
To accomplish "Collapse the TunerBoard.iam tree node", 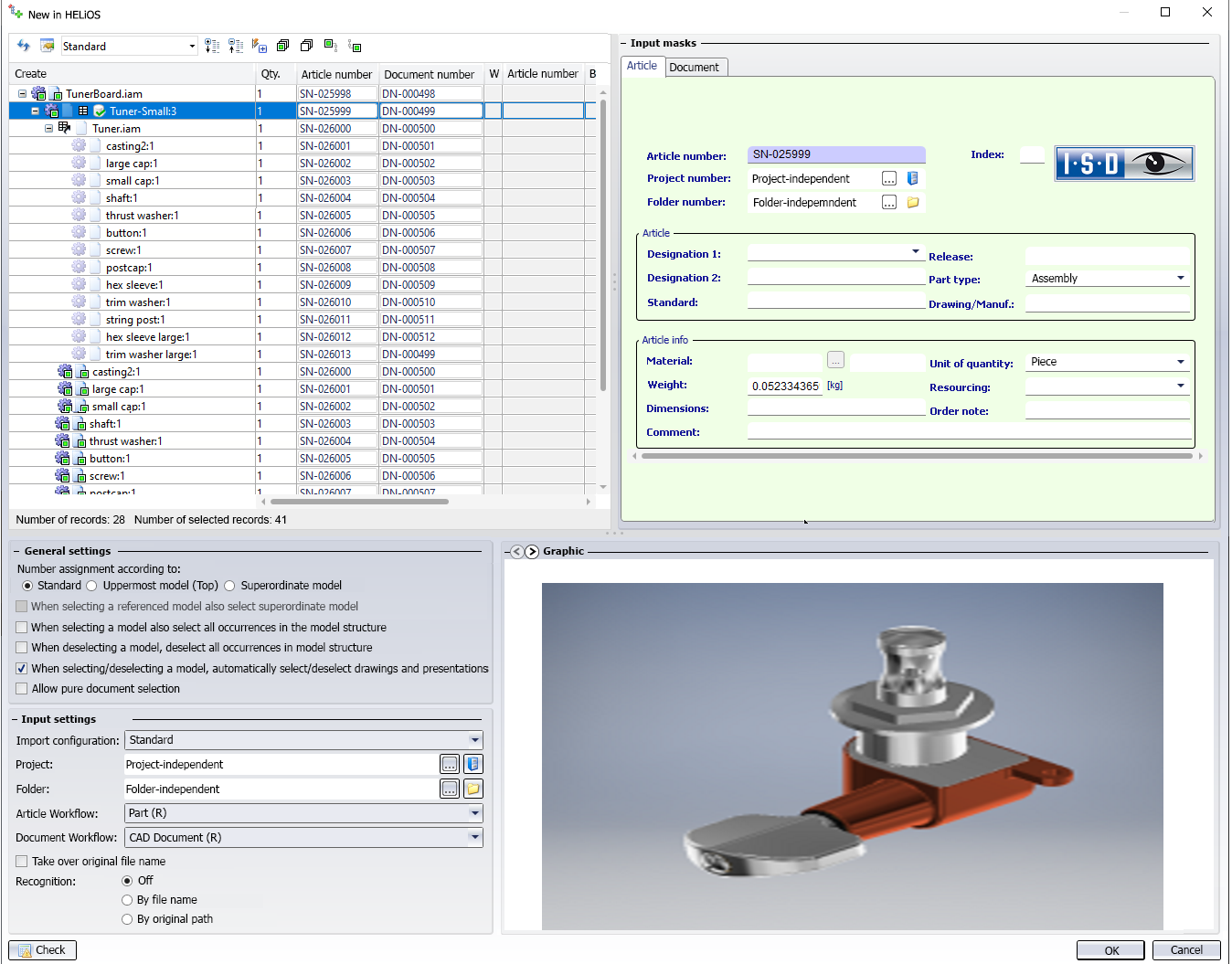I will click(22, 94).
